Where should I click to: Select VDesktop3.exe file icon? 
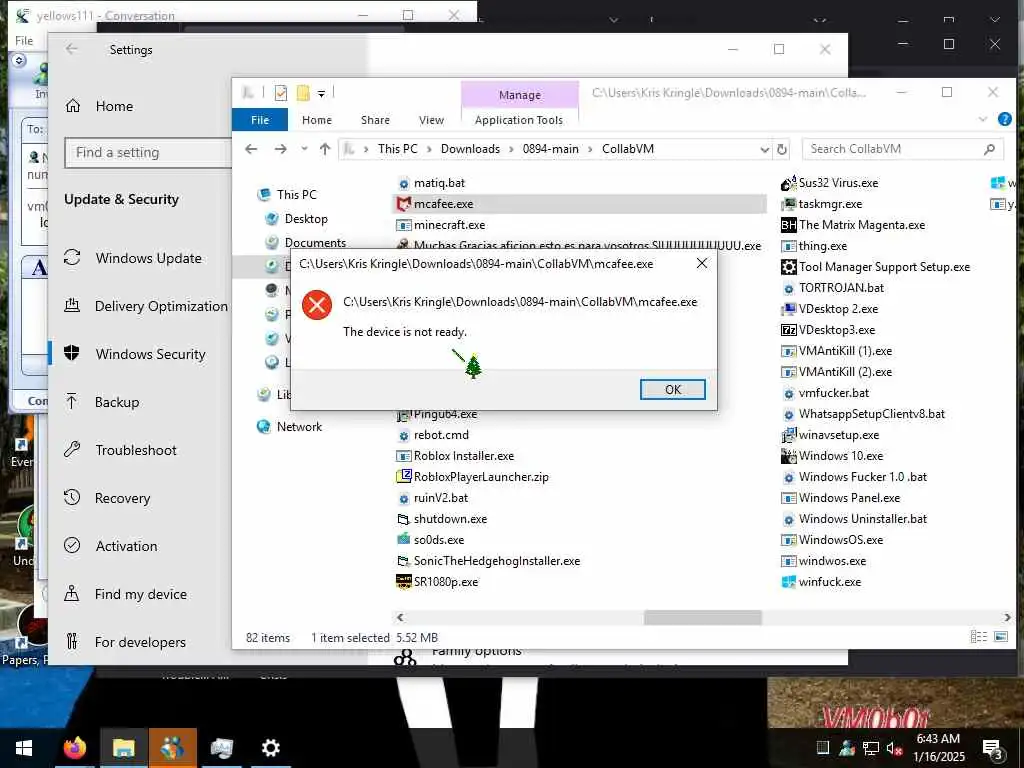(x=789, y=330)
